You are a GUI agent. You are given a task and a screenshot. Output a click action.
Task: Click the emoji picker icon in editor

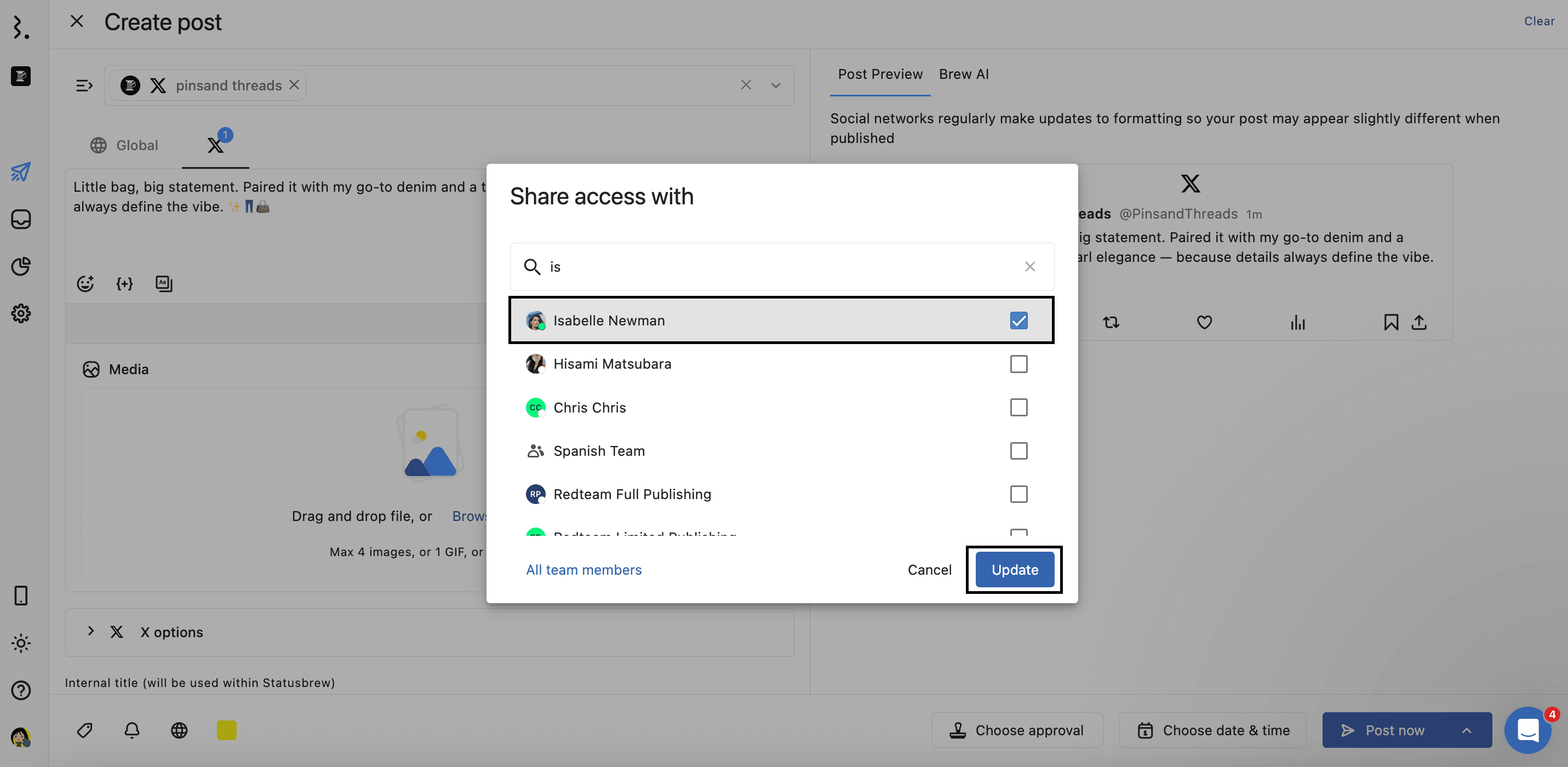click(85, 284)
